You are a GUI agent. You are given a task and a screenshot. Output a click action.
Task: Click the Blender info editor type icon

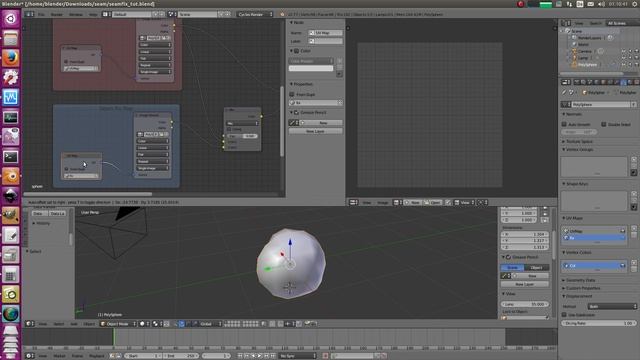coord(29,14)
